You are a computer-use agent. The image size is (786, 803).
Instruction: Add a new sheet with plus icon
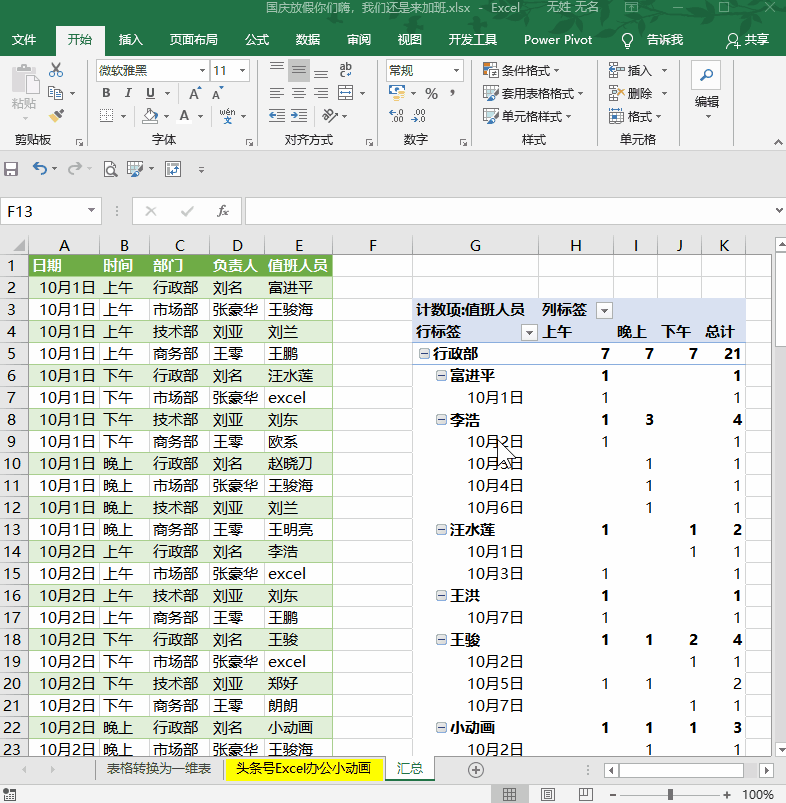click(x=476, y=770)
